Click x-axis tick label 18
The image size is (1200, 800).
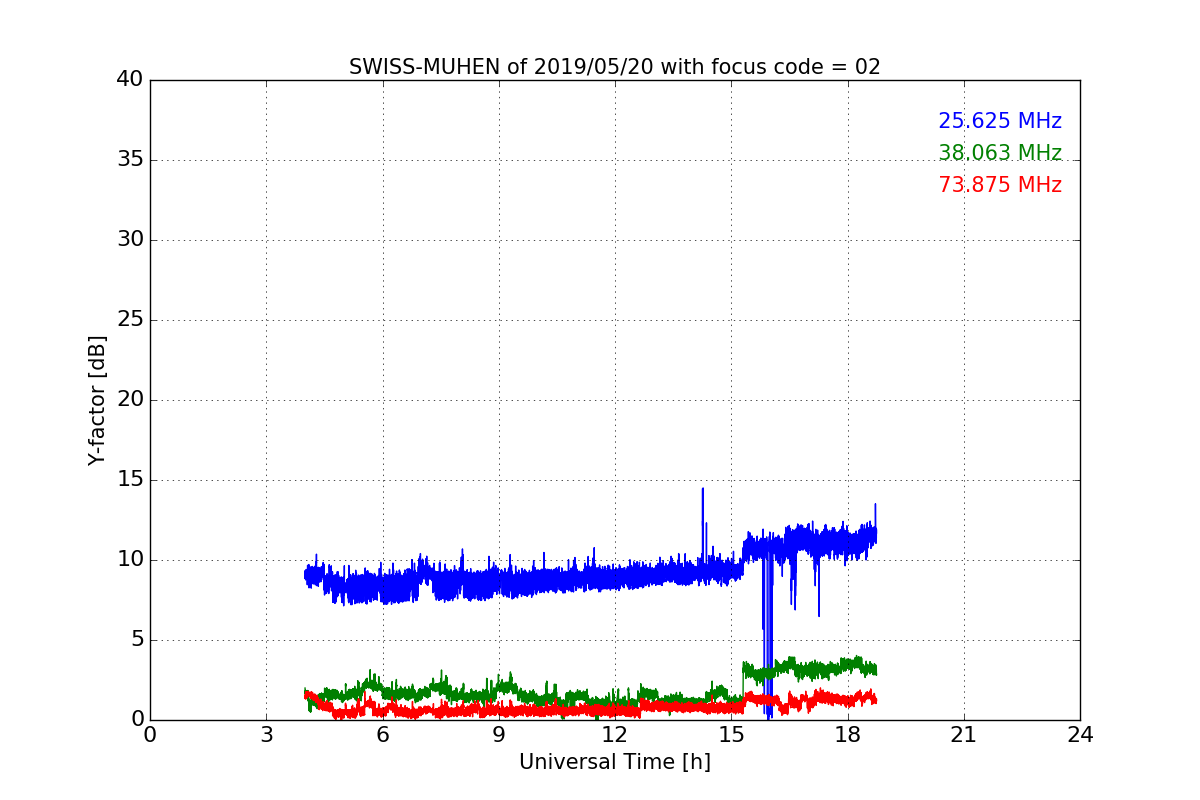point(848,734)
